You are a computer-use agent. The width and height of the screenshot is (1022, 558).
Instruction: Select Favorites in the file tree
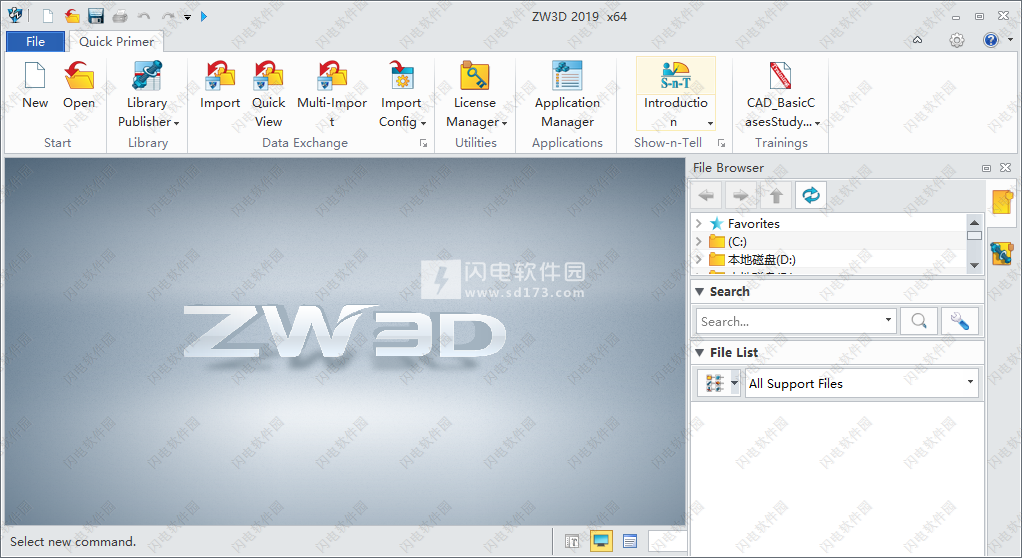pyautogui.click(x=753, y=223)
